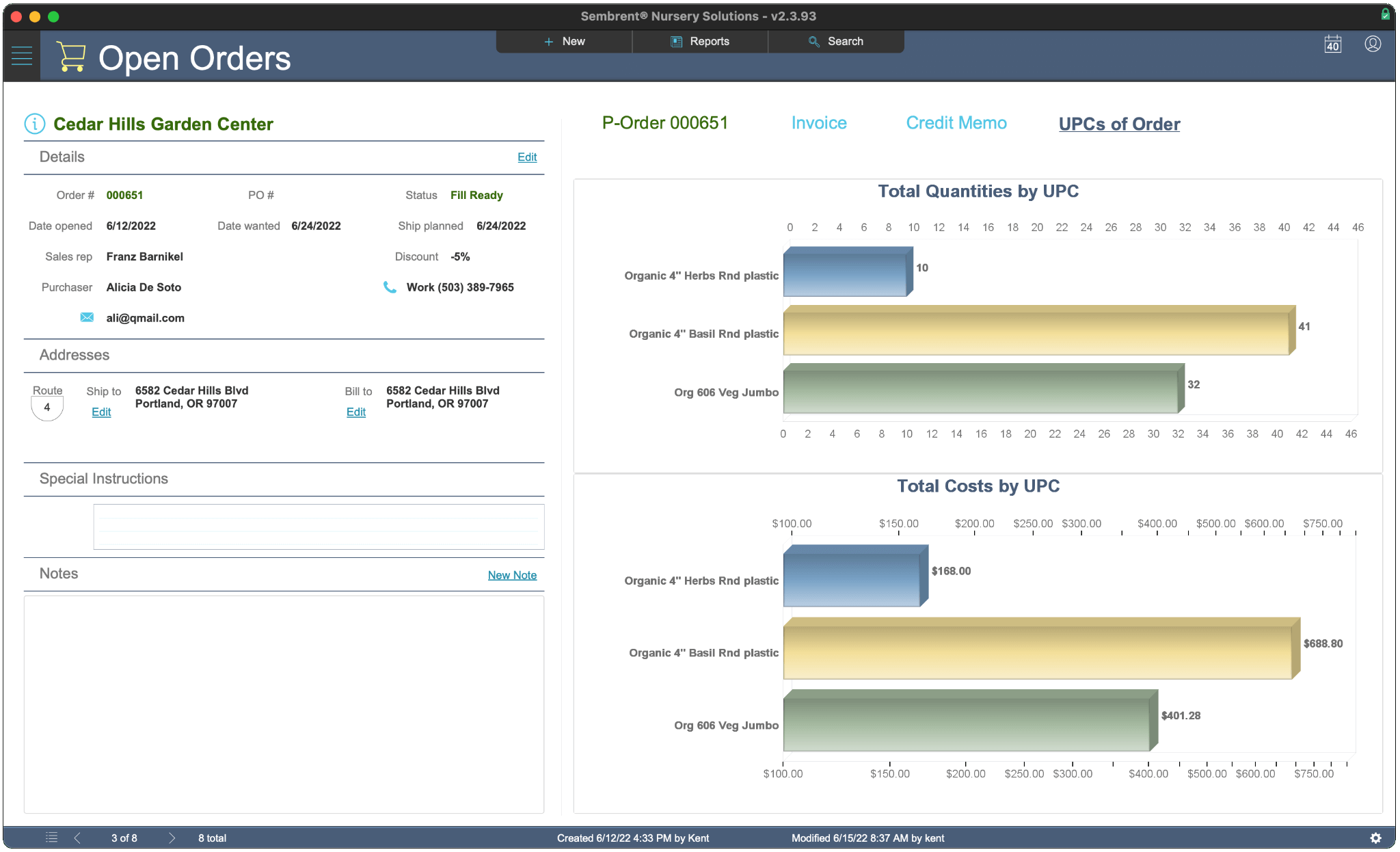The image size is (1400, 852).
Task: Click the New toolbar button
Action: [565, 42]
